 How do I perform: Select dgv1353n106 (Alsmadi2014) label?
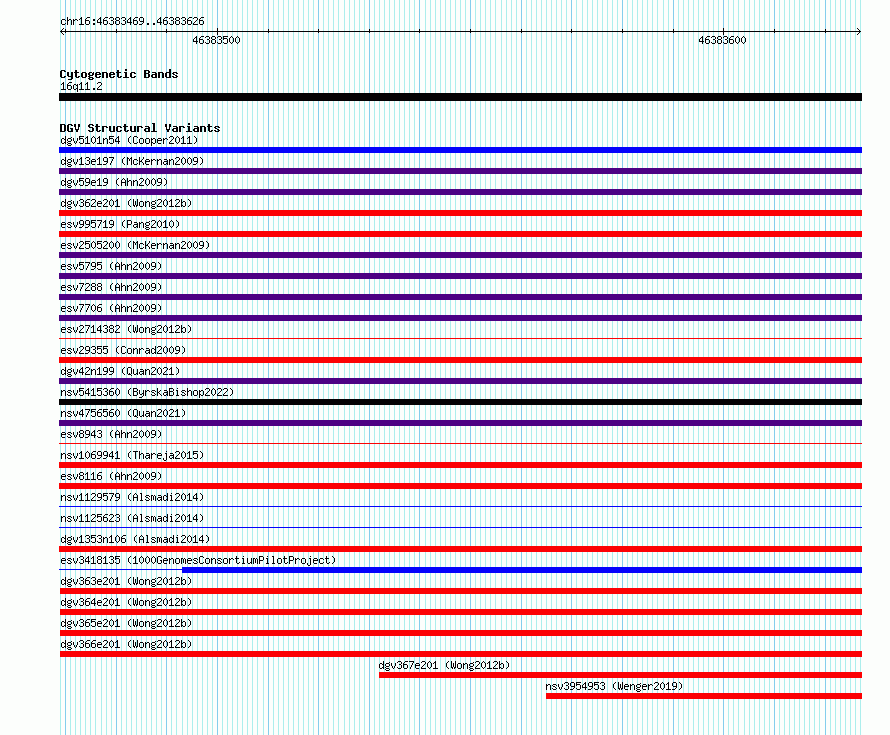tap(135, 539)
